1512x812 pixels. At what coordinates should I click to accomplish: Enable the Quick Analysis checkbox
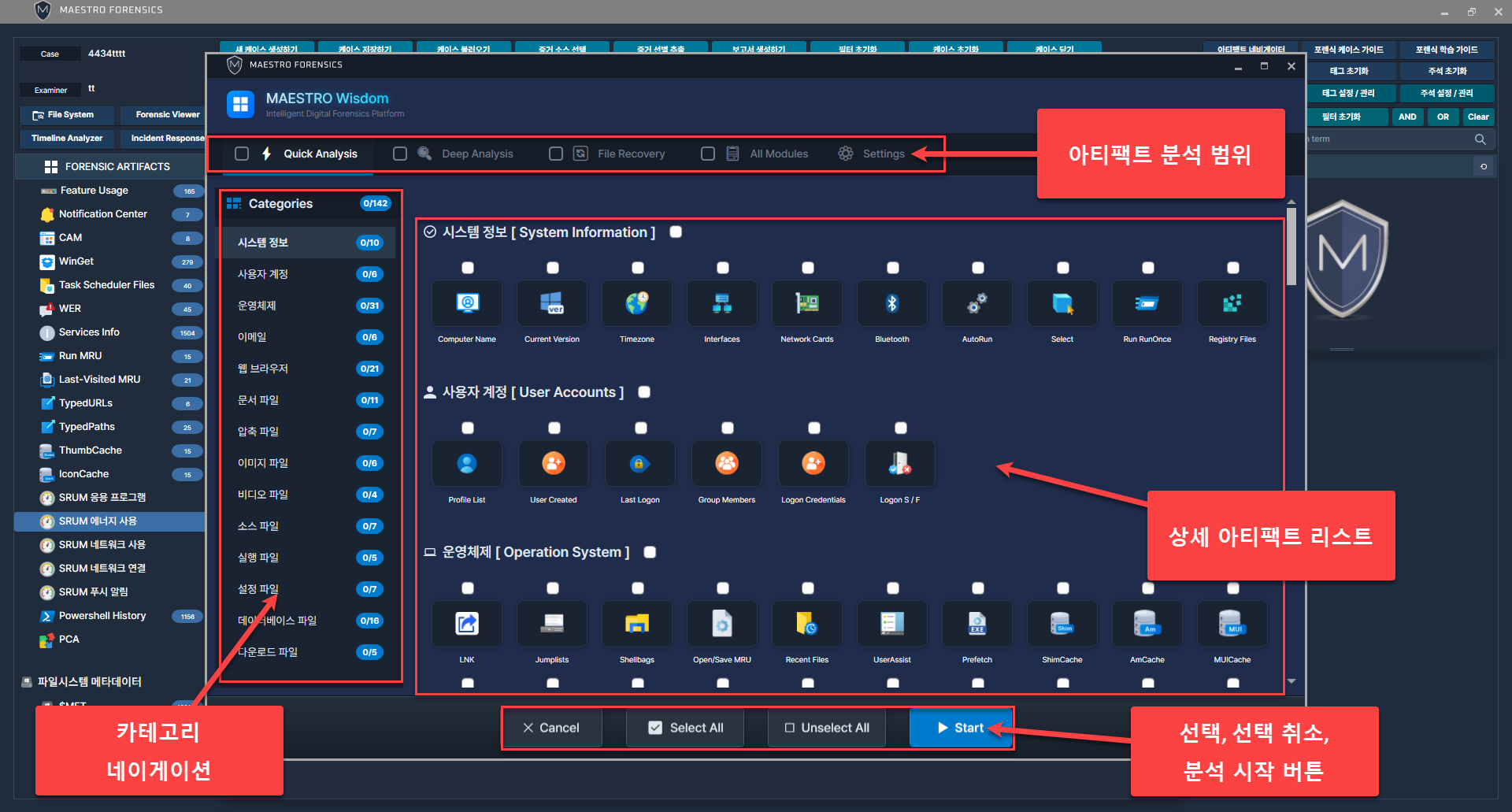pos(242,154)
